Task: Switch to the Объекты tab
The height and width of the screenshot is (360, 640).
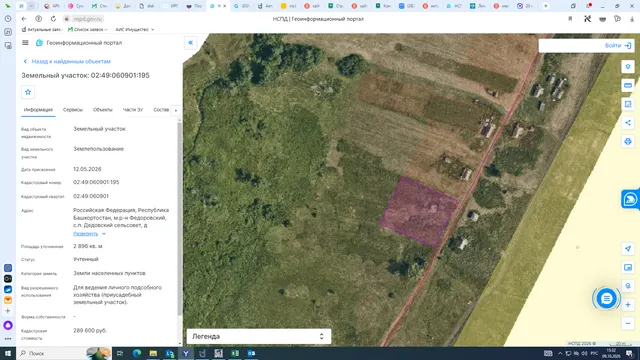Action: [x=102, y=110]
